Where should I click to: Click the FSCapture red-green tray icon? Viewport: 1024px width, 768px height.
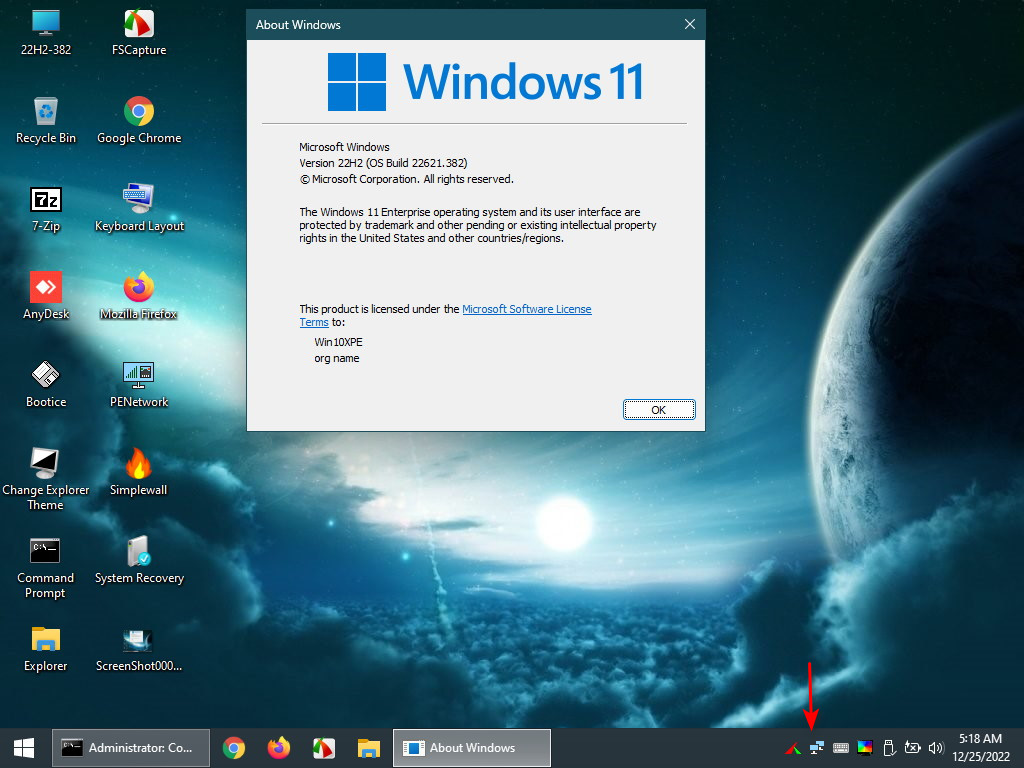793,748
